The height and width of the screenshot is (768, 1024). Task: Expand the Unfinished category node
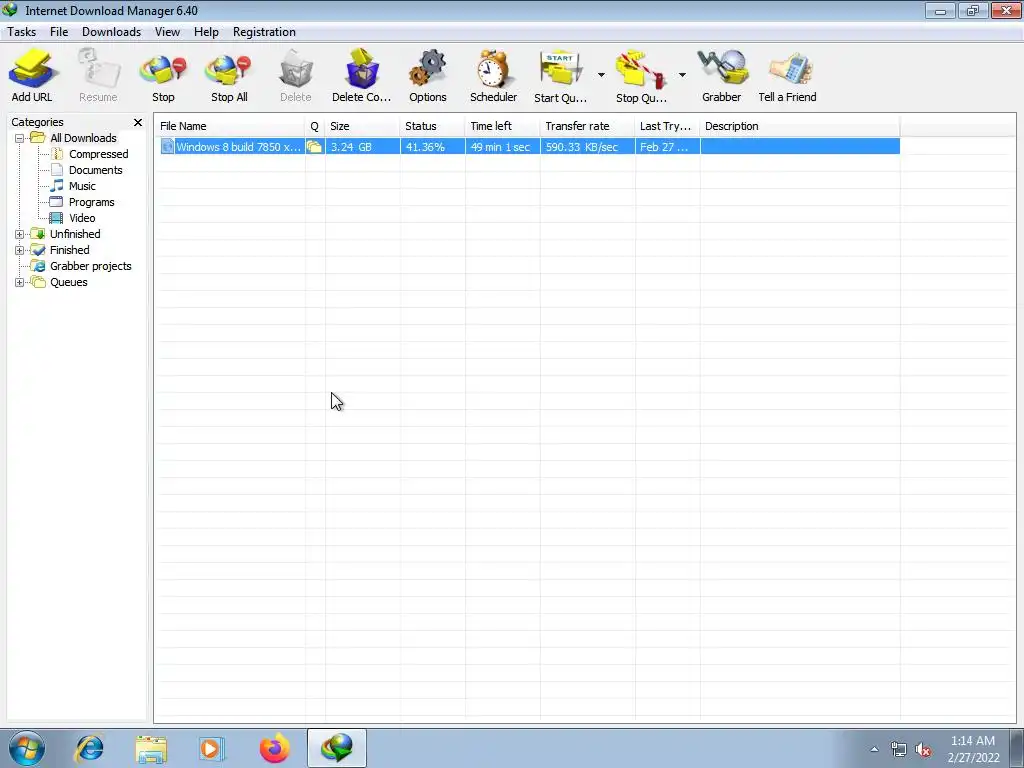tap(20, 234)
